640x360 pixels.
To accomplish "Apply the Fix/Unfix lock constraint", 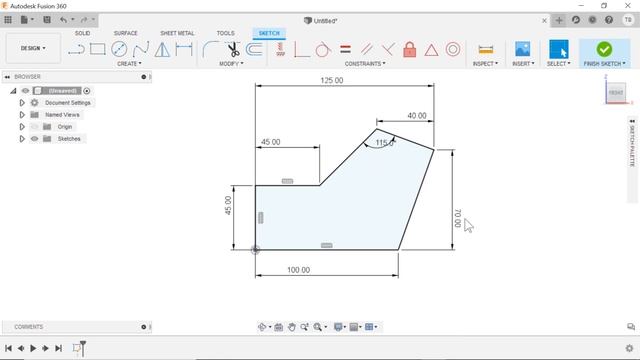I will click(x=409, y=49).
